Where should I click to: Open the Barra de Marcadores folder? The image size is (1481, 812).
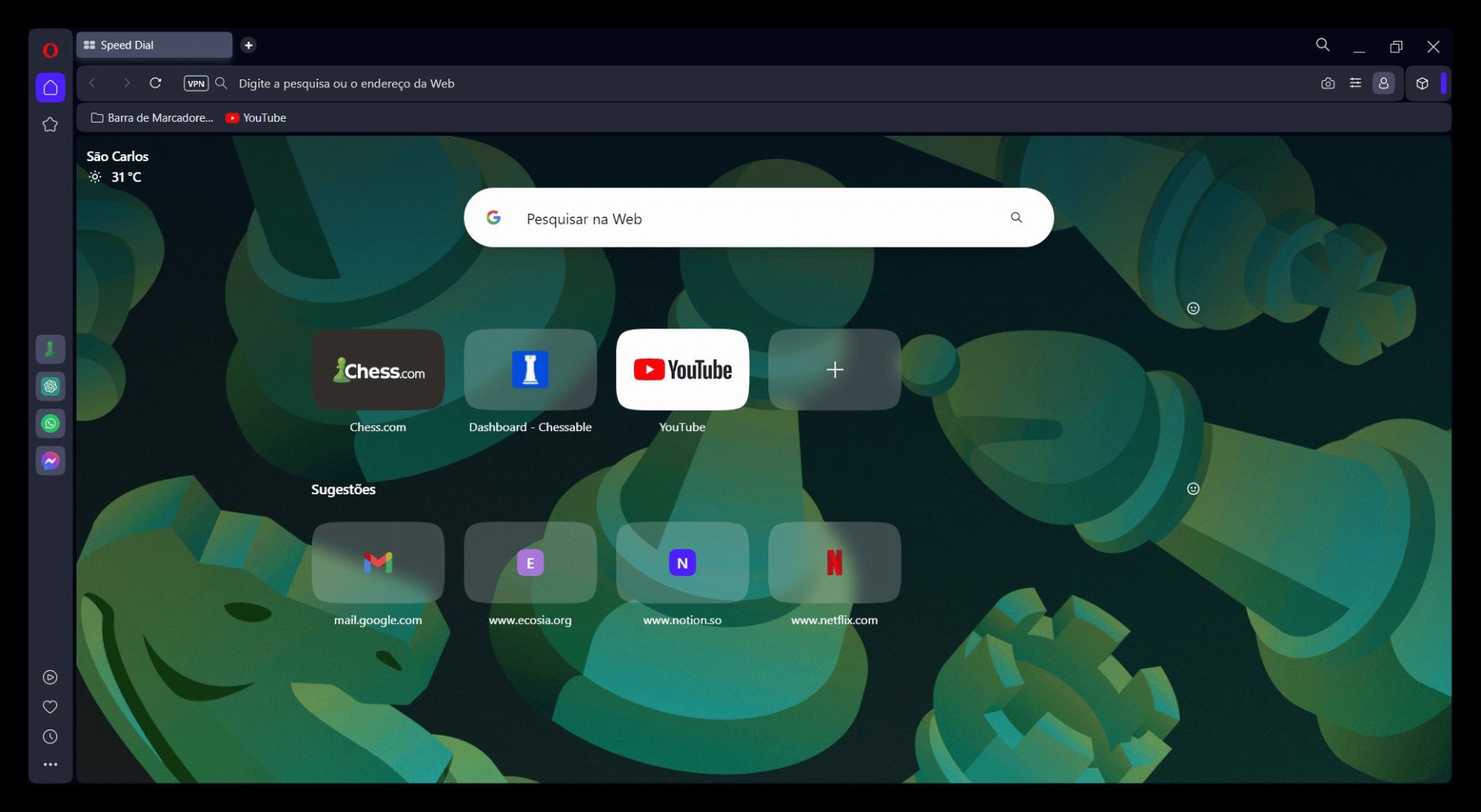[152, 118]
